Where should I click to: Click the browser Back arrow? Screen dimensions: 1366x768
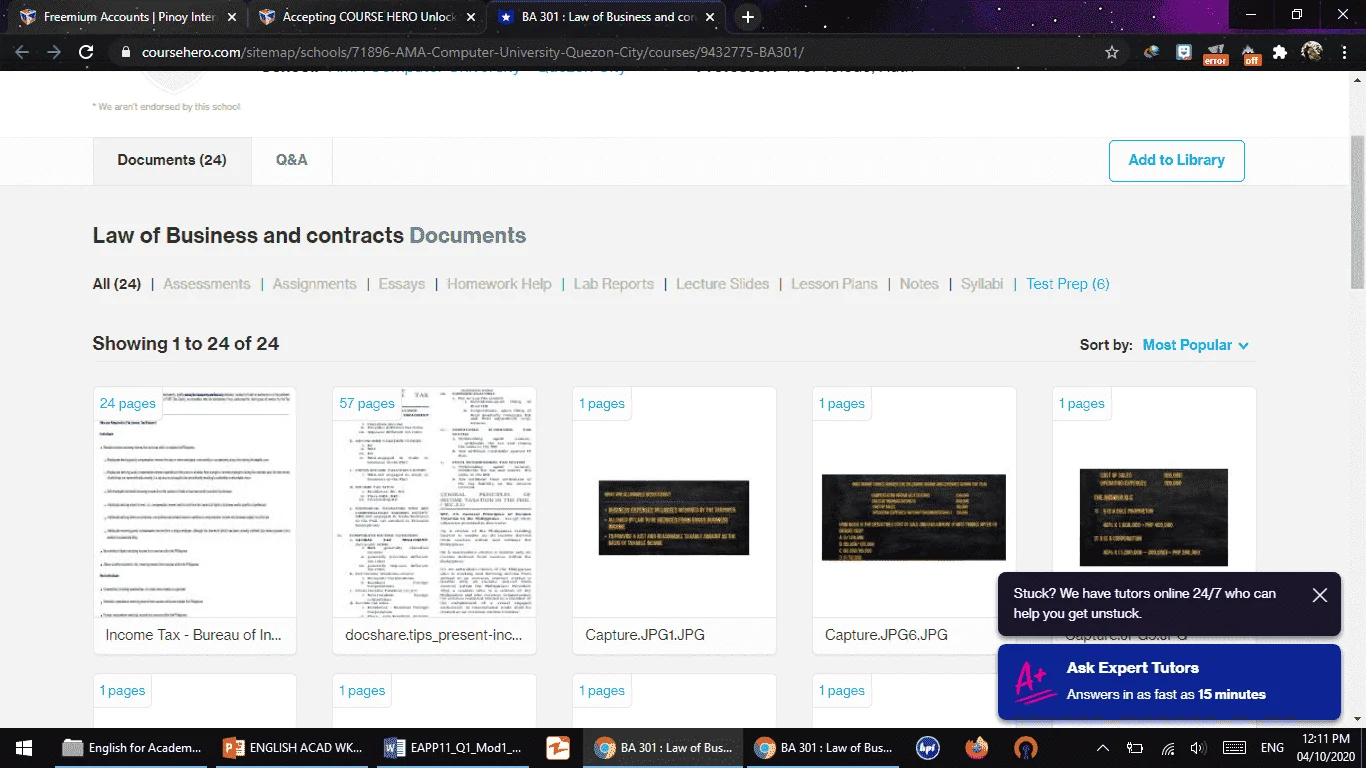pos(22,52)
